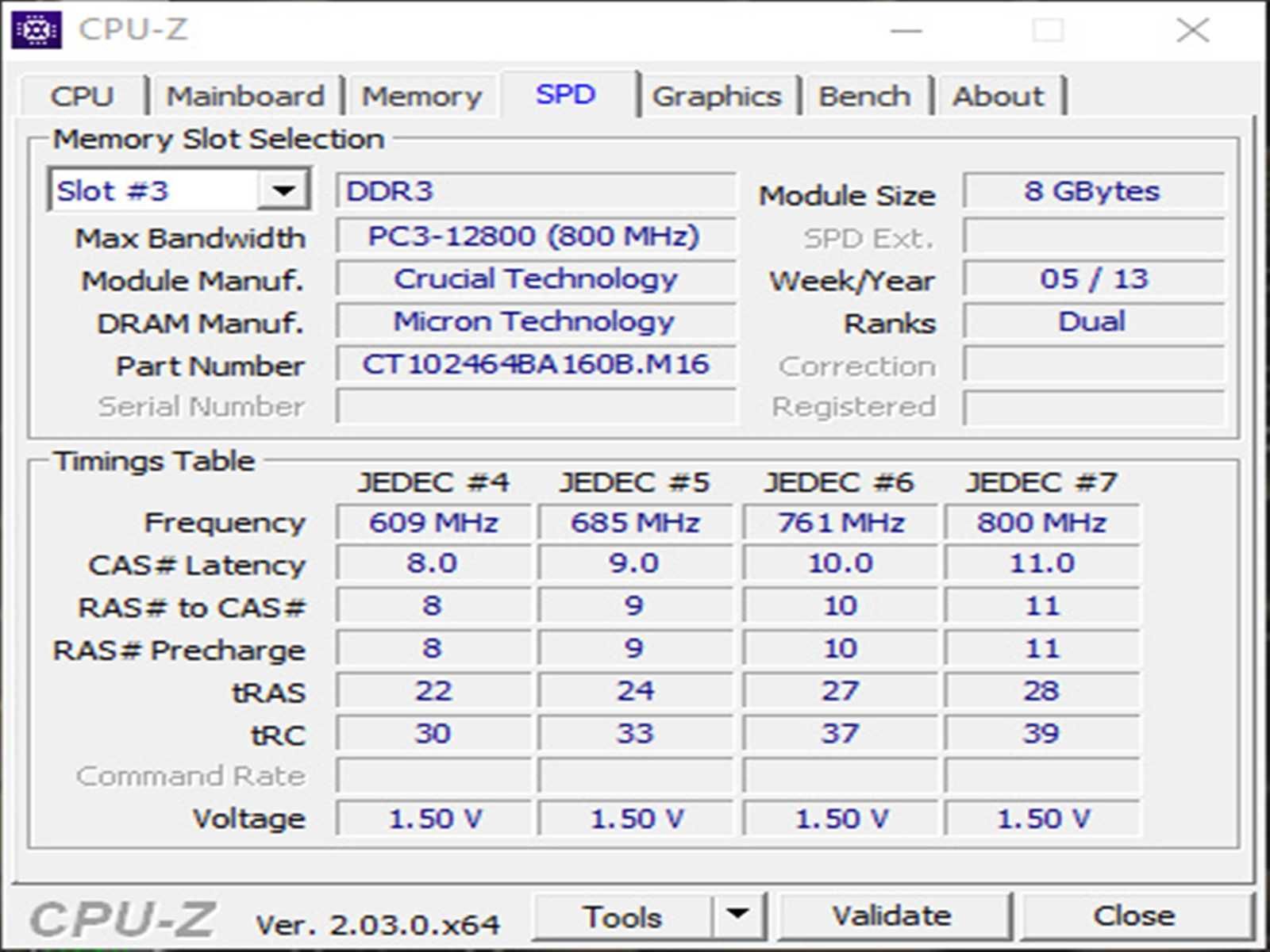Viewport: 1270px width, 952px height.
Task: Click the tRC value 39
Action: pyautogui.click(x=1042, y=734)
